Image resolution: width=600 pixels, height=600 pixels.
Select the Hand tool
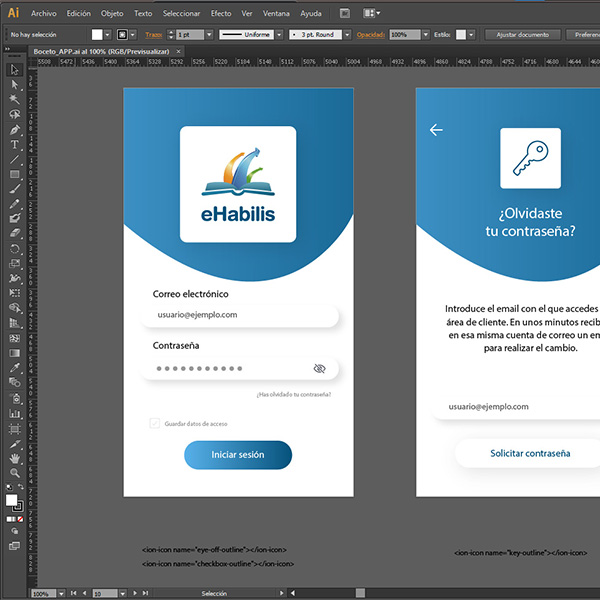15,458
